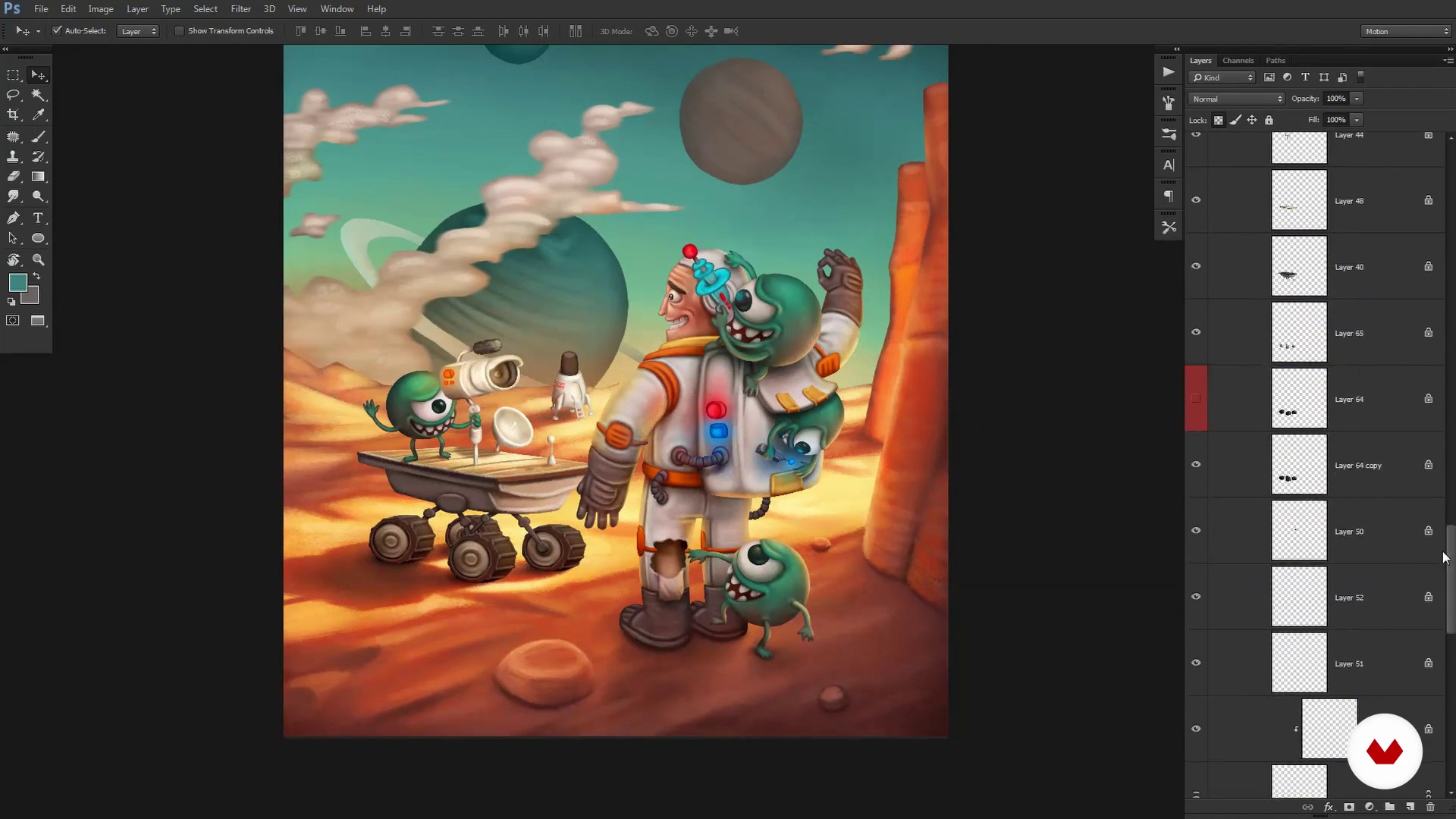Viewport: 1456px width, 819px height.
Task: Select the Clone Stamp tool
Action: click(x=13, y=157)
